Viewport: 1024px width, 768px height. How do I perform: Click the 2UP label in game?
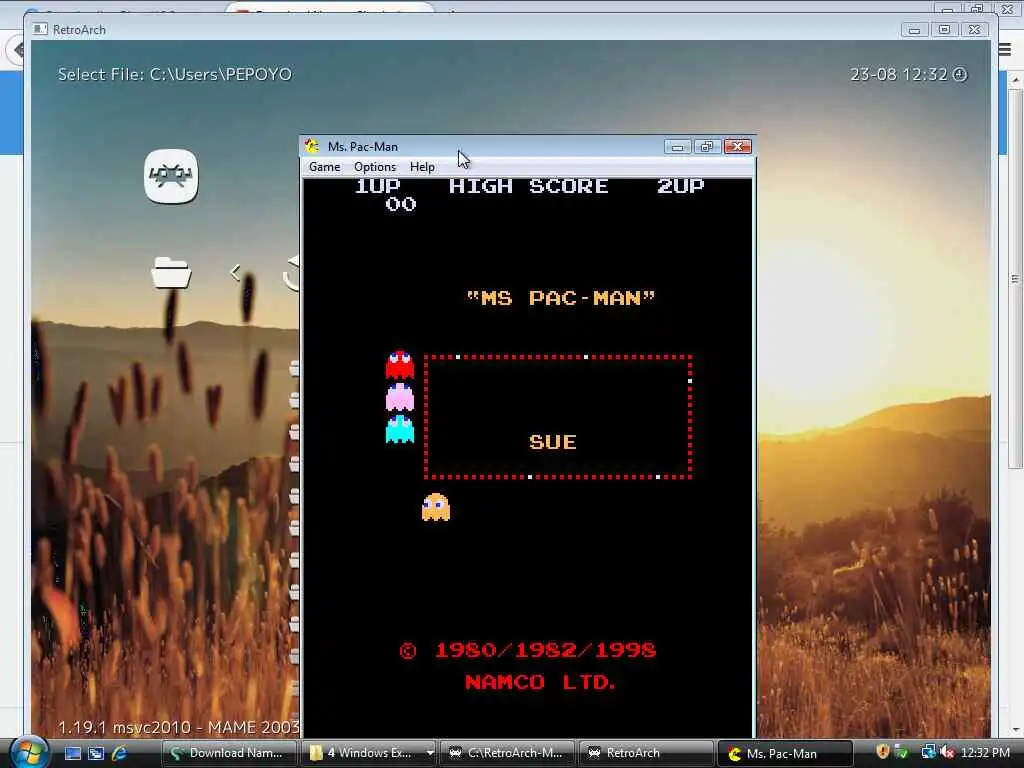coord(680,186)
